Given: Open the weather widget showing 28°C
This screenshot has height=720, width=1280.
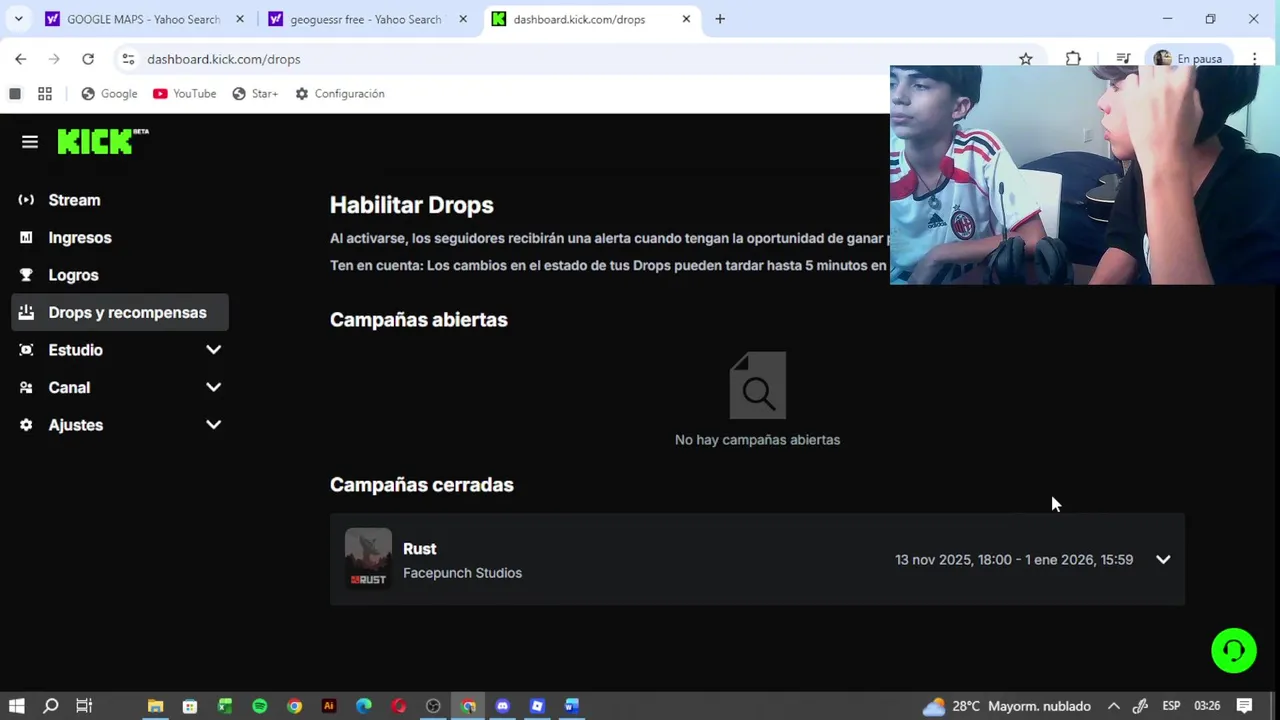Looking at the screenshot, I should pos(1007,706).
